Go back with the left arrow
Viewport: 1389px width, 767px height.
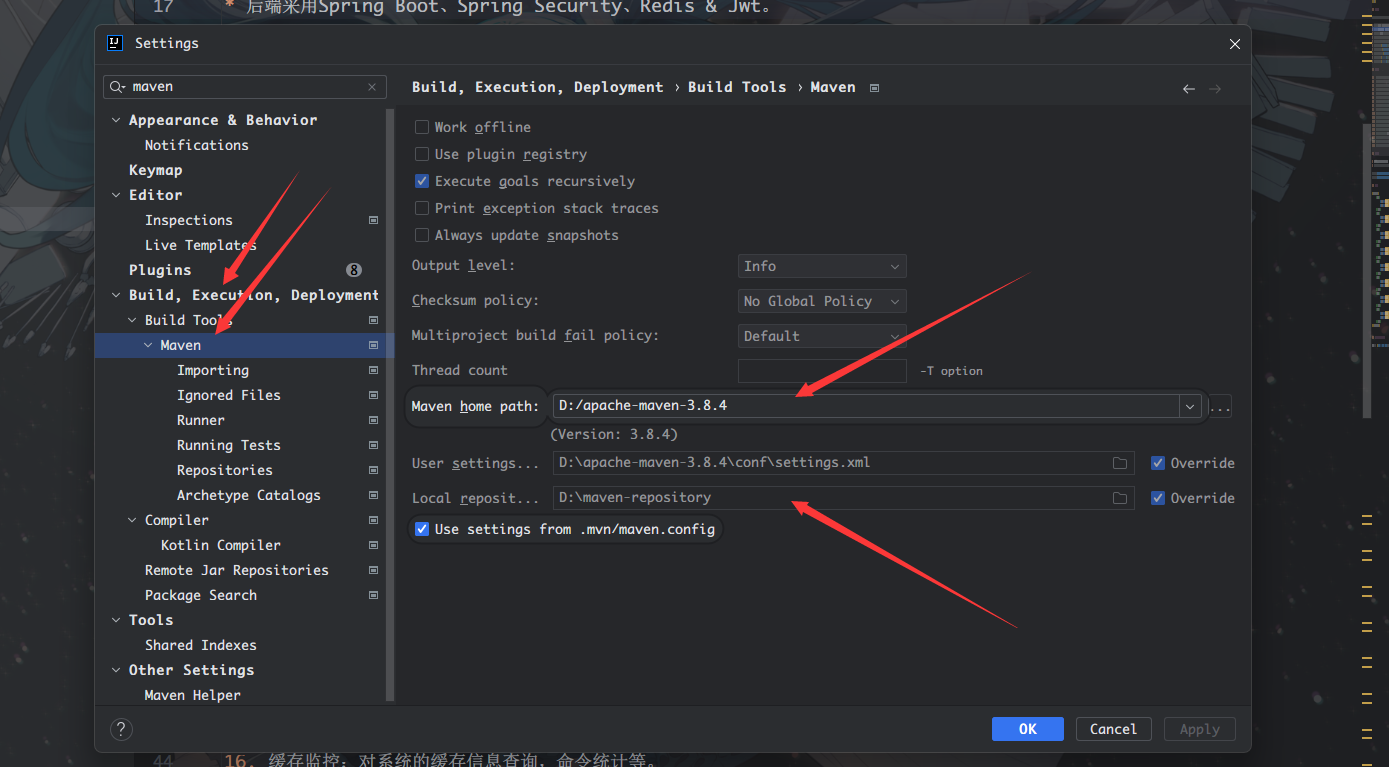[1189, 89]
